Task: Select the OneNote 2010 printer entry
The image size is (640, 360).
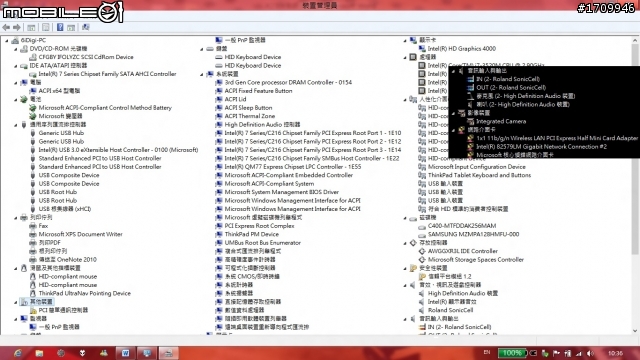Action: 68,260
